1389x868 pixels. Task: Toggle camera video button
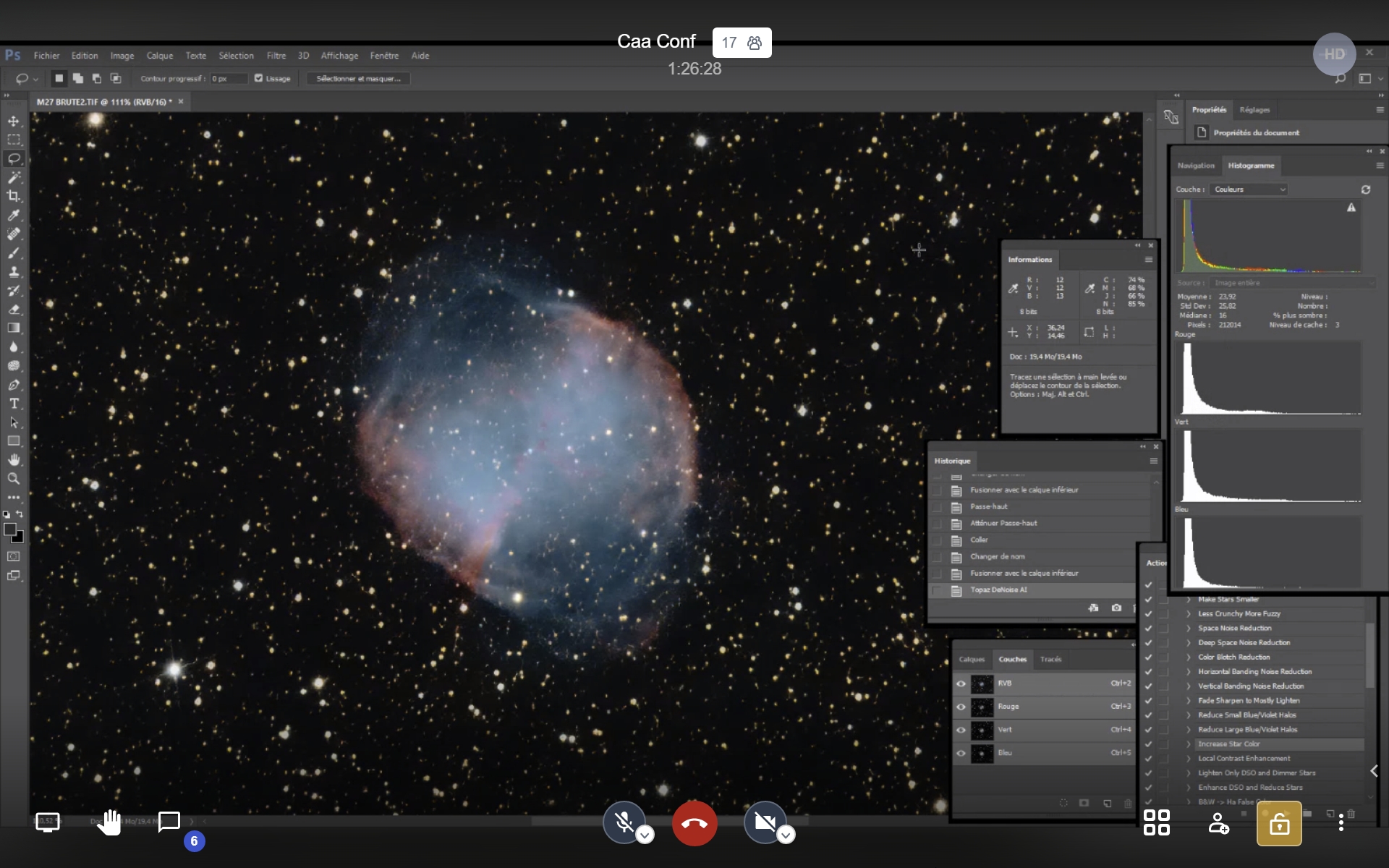[765, 823]
